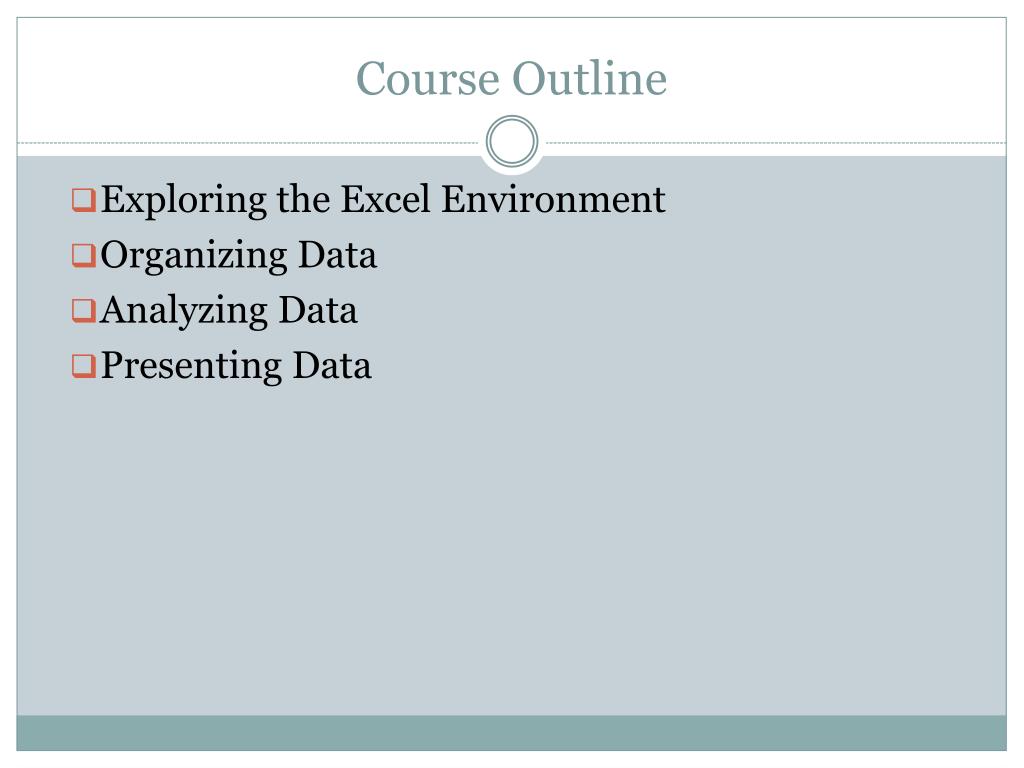Select the Course Outline slide title
Screen dimensions: 1024x768
pos(511,78)
